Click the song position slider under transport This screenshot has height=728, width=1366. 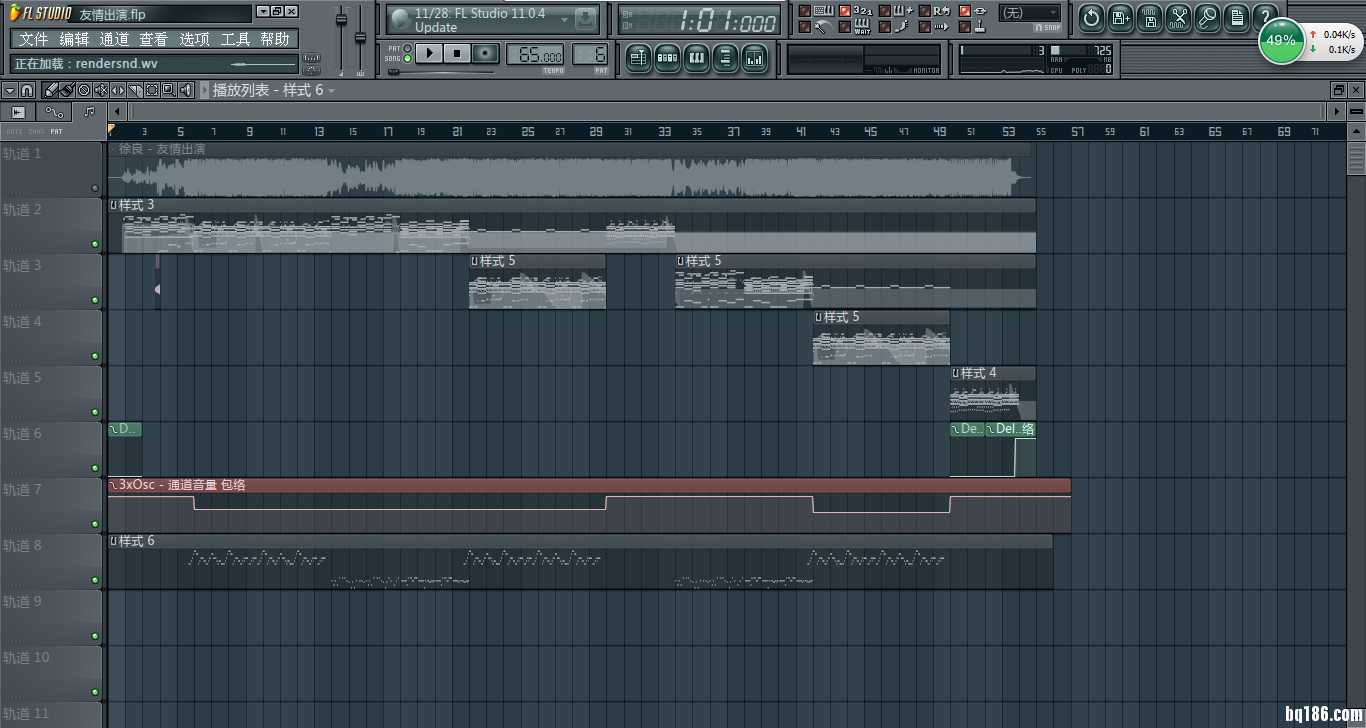point(440,72)
